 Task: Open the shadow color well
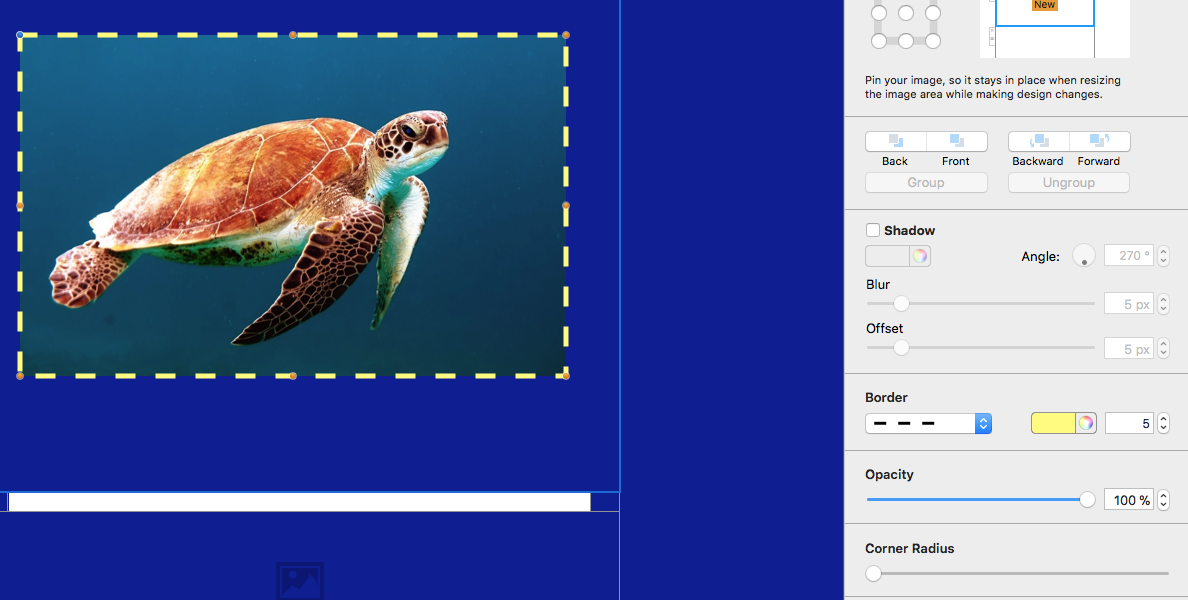click(x=887, y=256)
